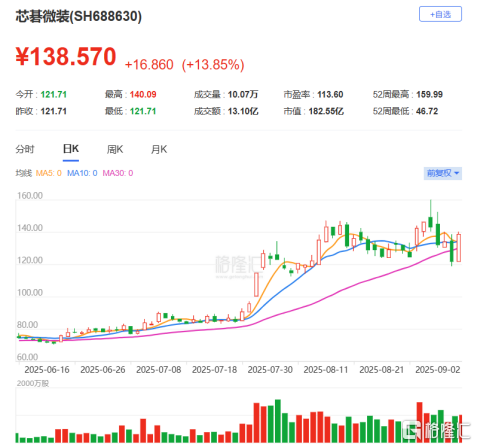Expand the 前复权 adjustment dropdown

click(443, 173)
